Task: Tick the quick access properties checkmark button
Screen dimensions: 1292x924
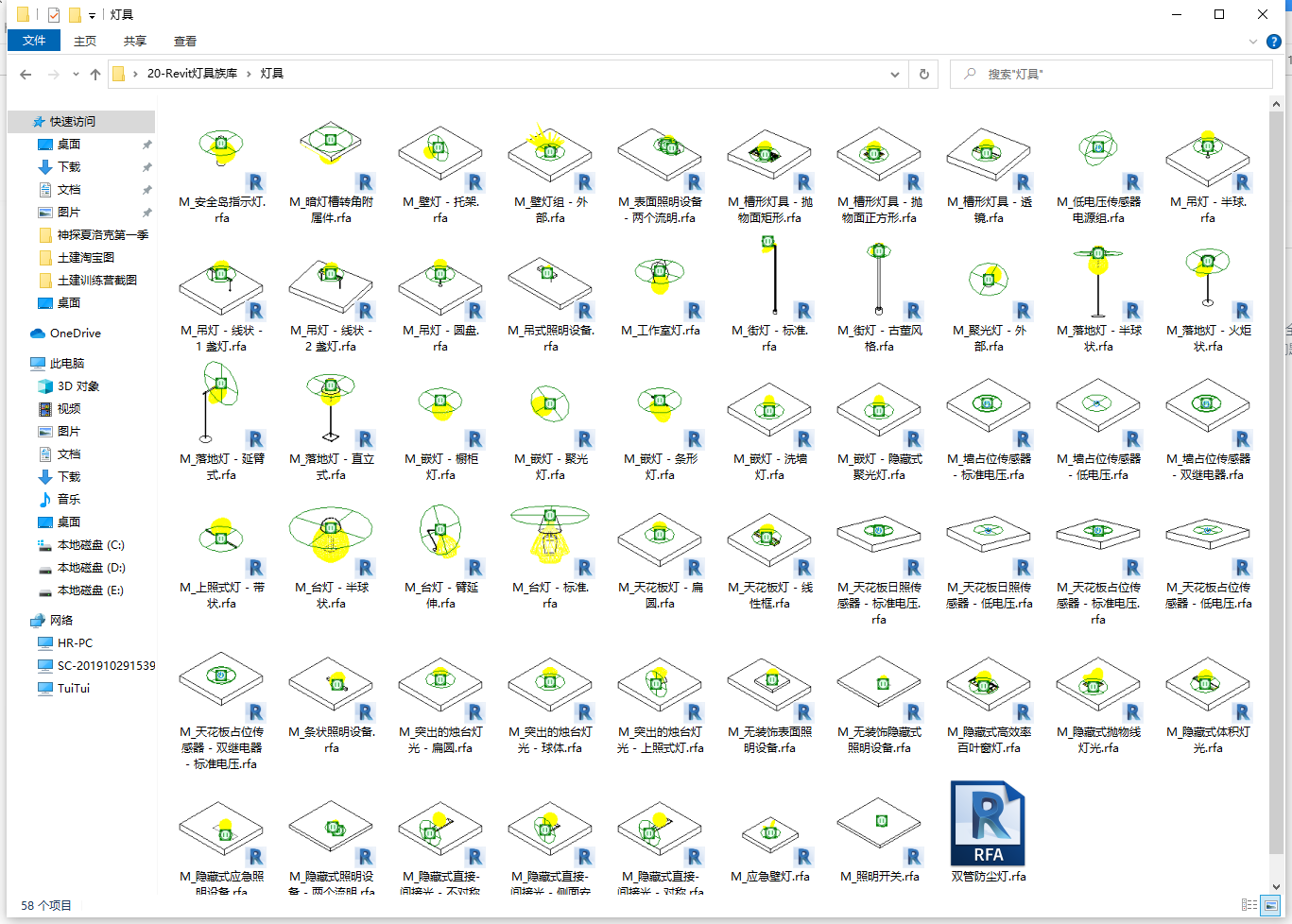Action: click(x=54, y=14)
